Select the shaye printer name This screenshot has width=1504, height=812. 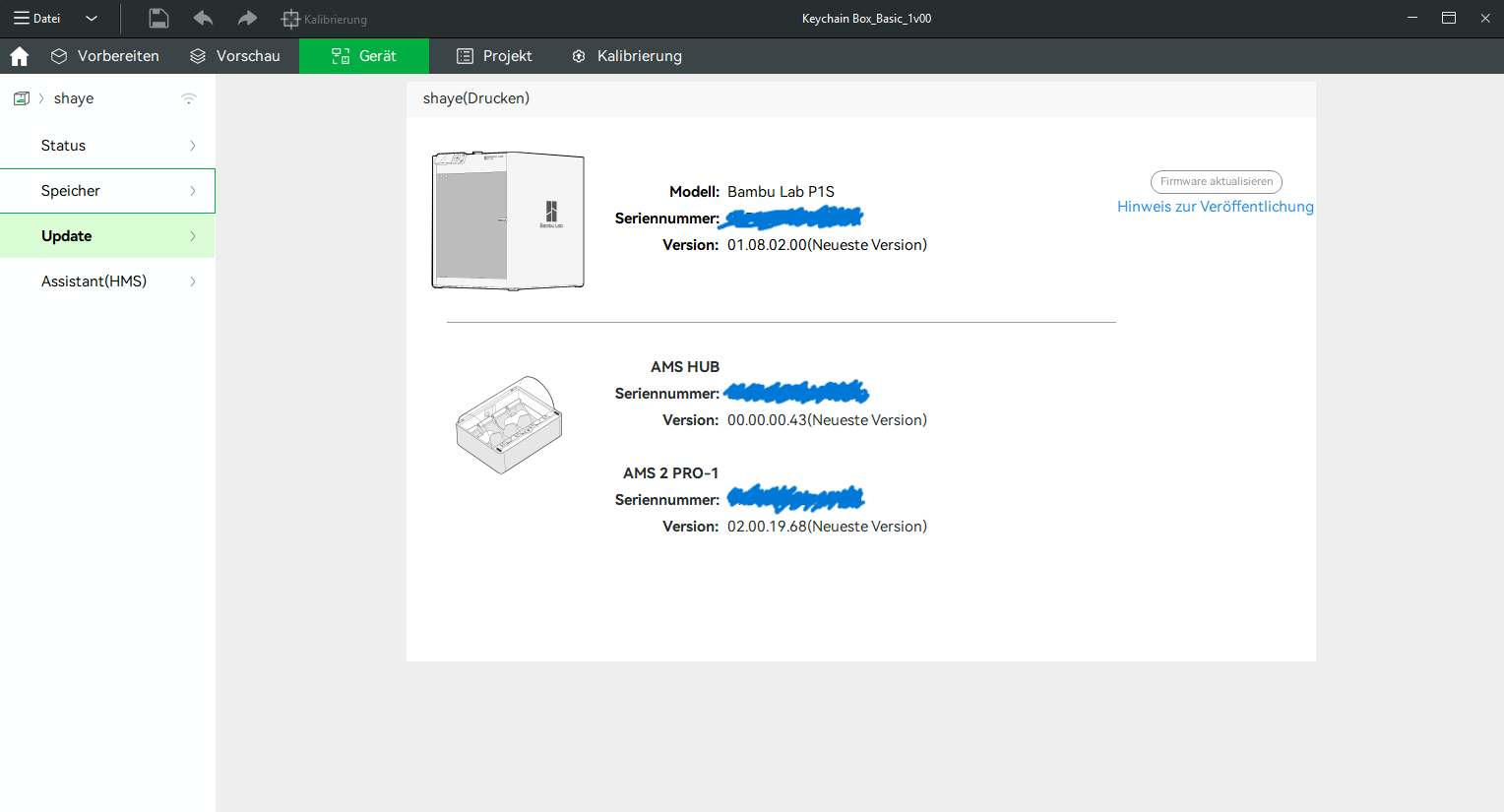pos(74,98)
